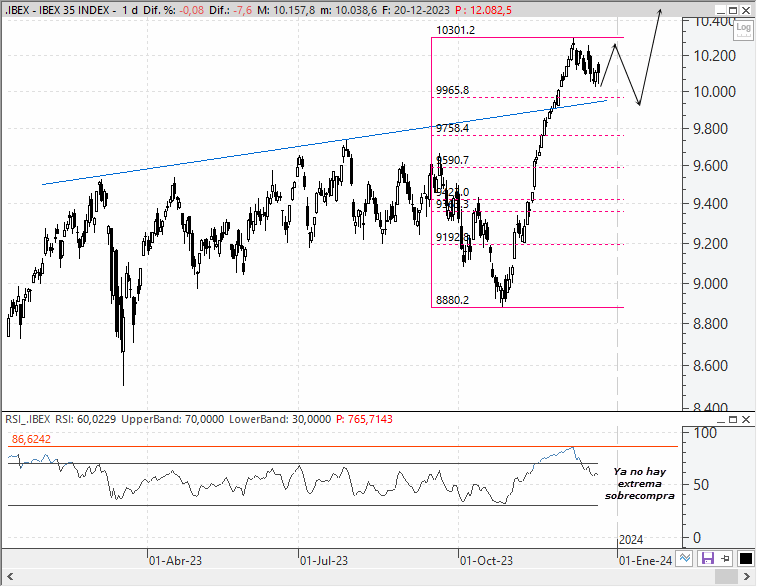Click the '.IBEX - IBEX 35 INDEX' title
Viewport: 757px width, 587px height.
coord(58,10)
